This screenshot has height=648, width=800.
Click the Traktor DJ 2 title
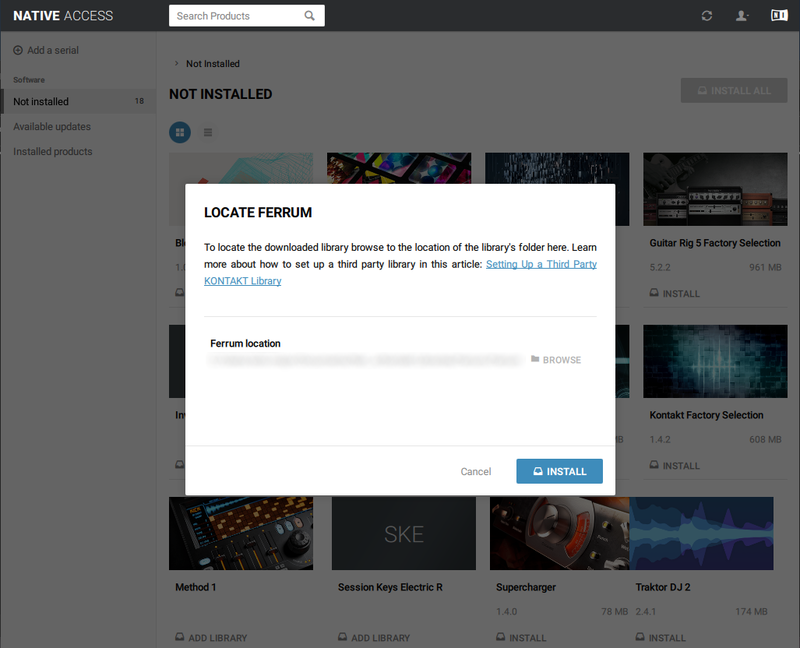point(663,587)
